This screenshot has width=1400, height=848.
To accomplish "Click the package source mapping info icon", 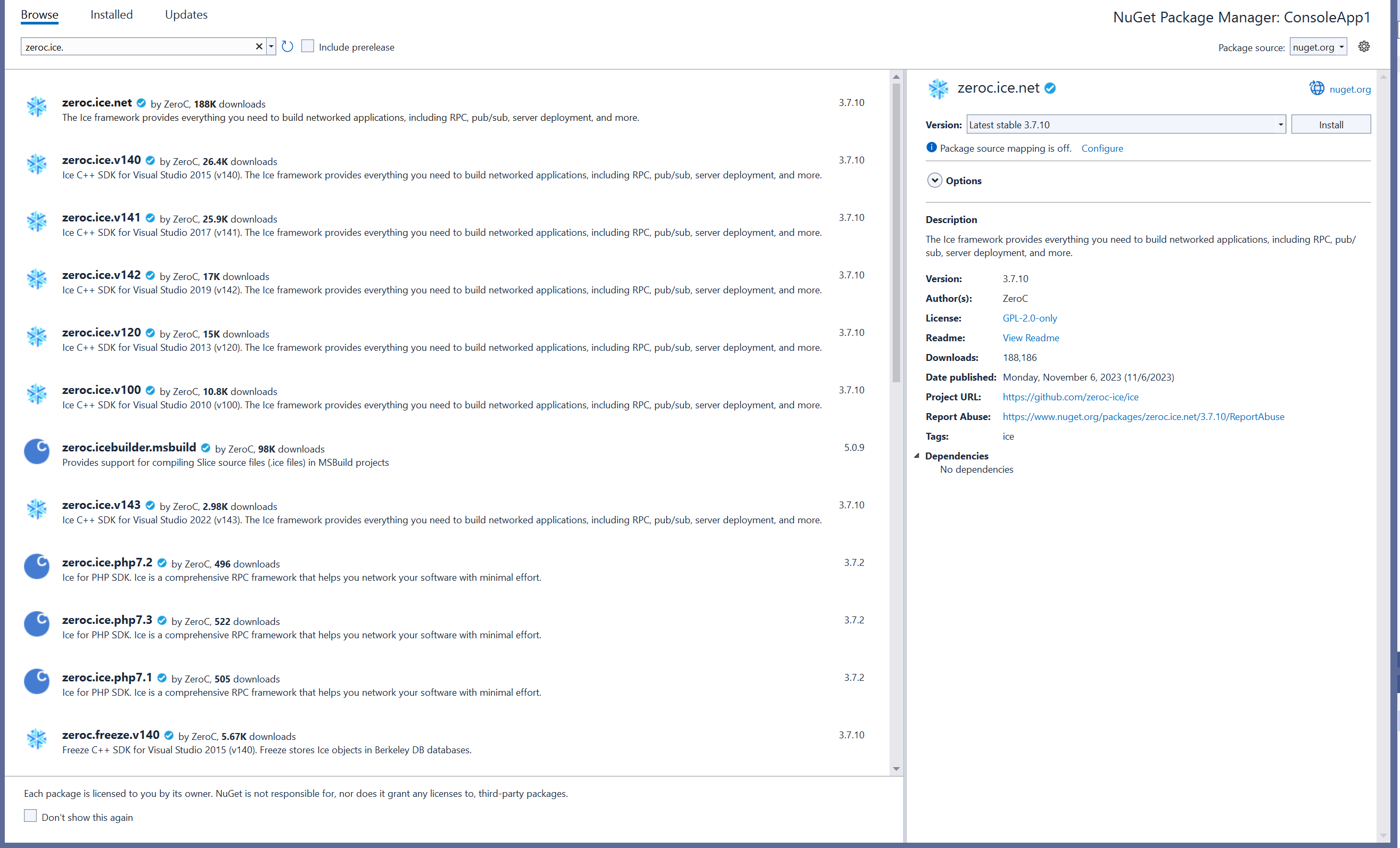I will pos(931,148).
